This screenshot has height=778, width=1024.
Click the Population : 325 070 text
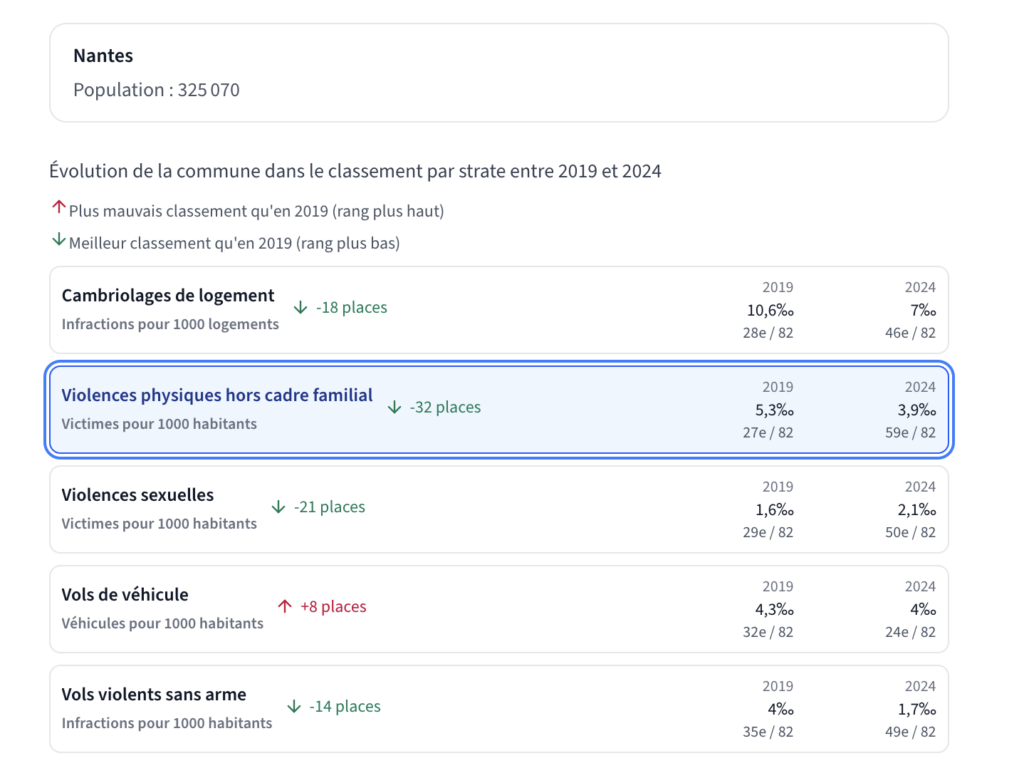156,90
